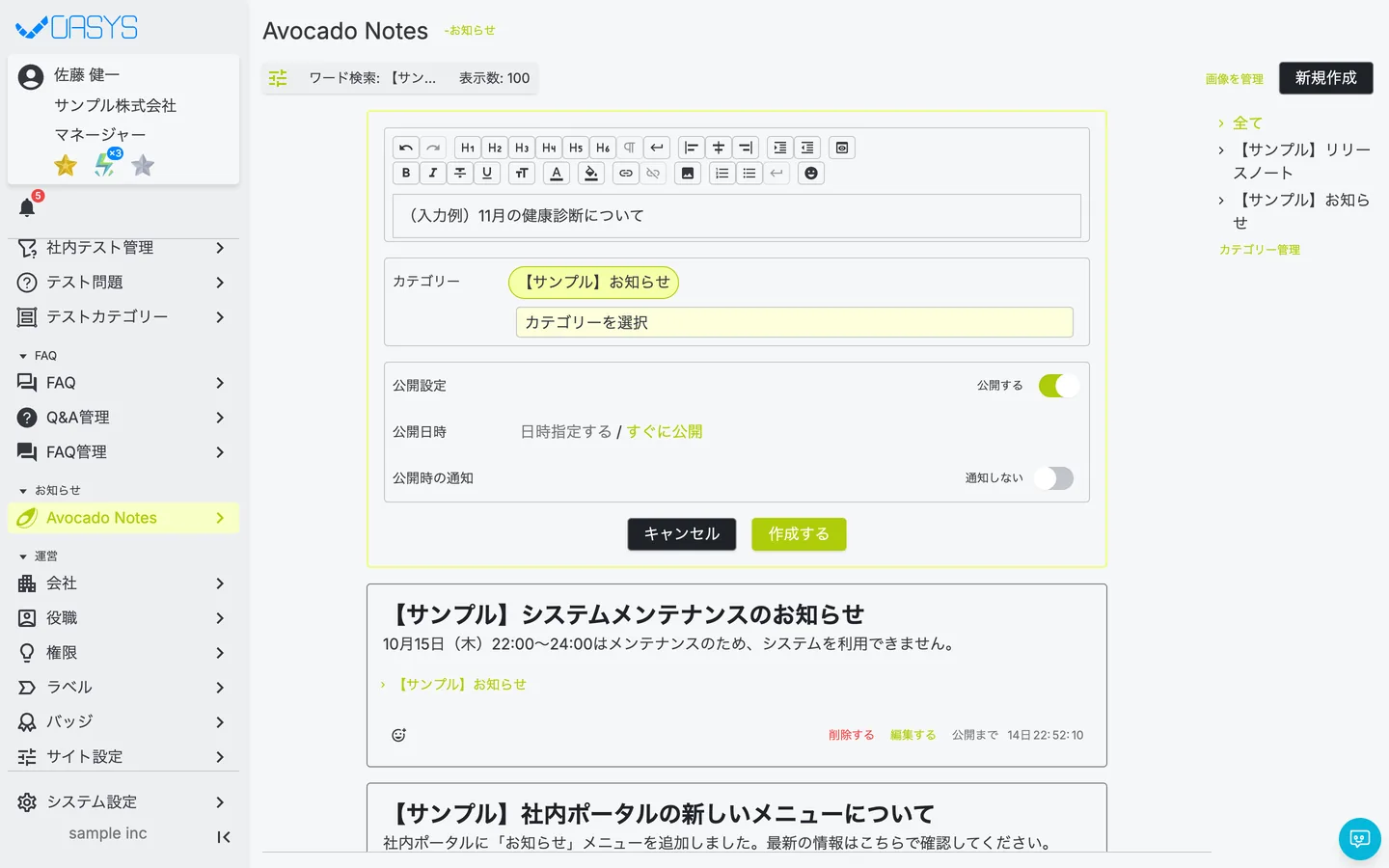
Task: Click すぐに公開 link
Action: [x=665, y=432]
